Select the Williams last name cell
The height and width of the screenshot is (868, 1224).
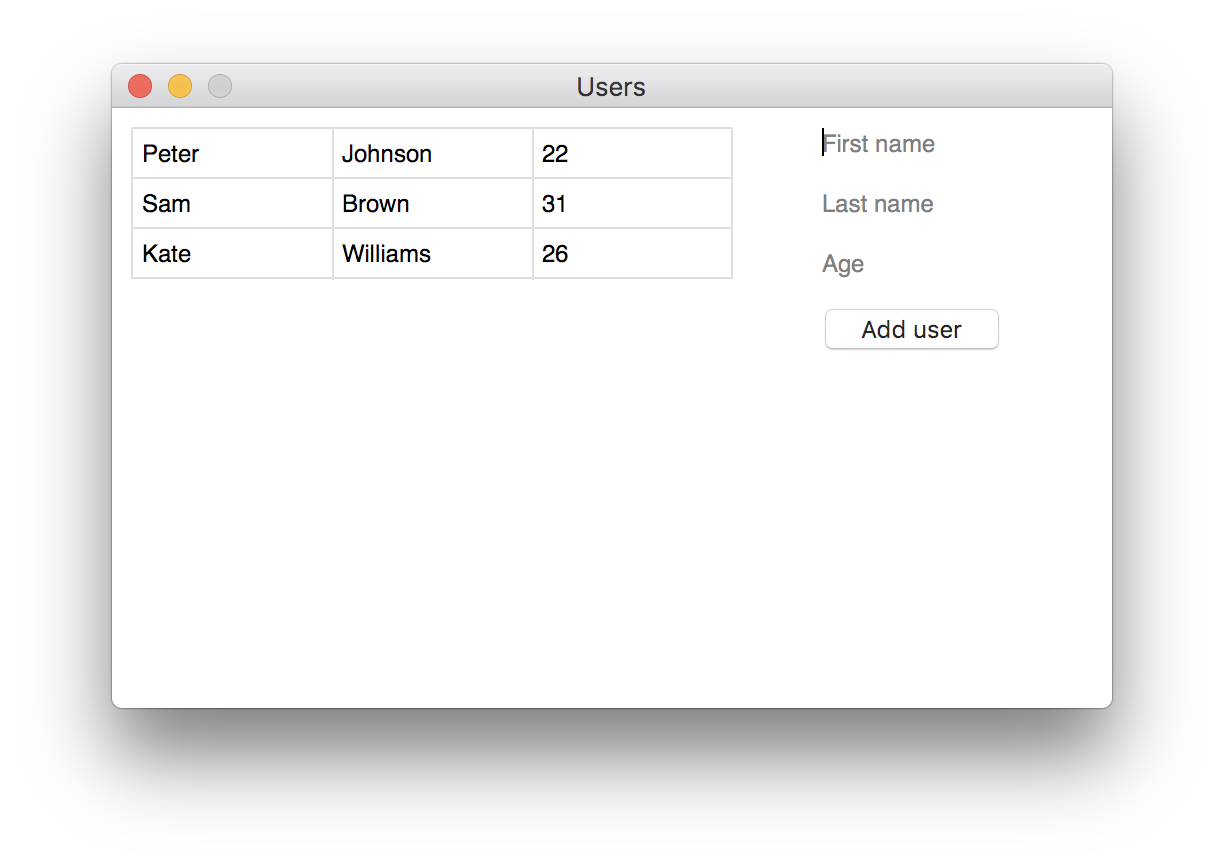[x=432, y=254]
